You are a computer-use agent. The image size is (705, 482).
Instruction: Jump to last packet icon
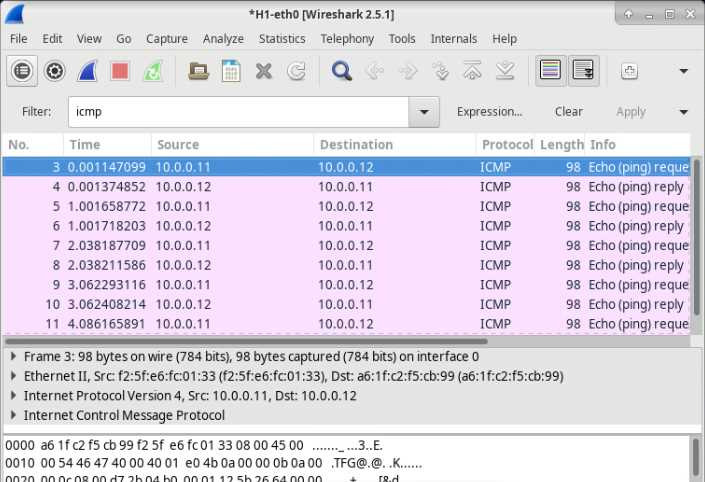(x=505, y=71)
